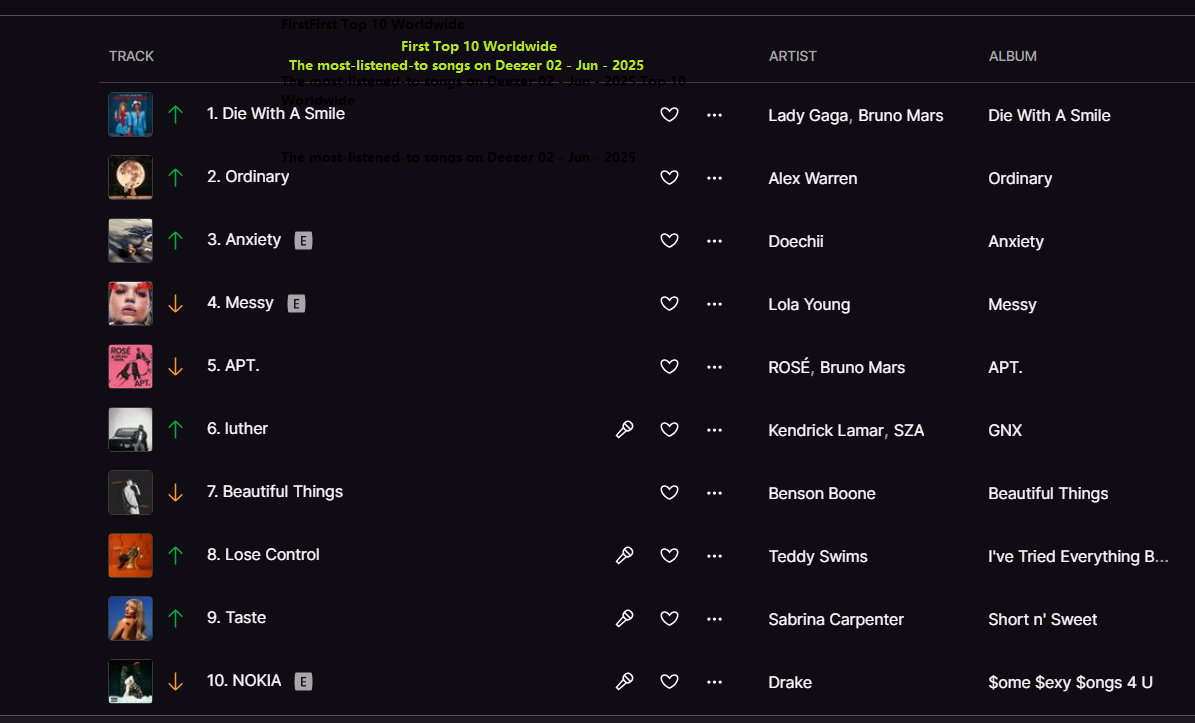This screenshot has height=723, width=1195.
Task: Click the microphone lyrics icon on Taste
Action: pyautogui.click(x=624, y=619)
